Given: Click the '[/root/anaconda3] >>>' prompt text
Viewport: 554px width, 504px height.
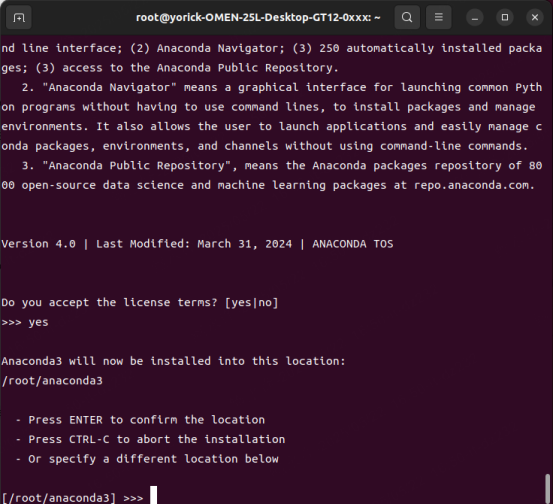Looking at the screenshot, I should click(x=72, y=498).
